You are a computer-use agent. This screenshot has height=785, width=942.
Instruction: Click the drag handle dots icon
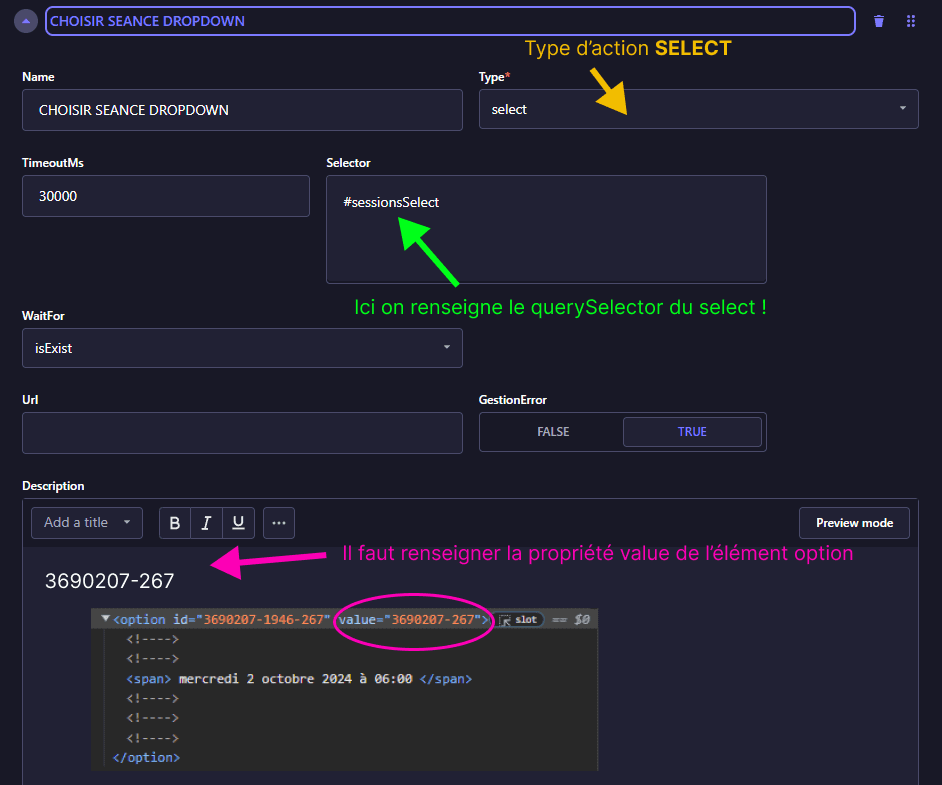coord(911,21)
